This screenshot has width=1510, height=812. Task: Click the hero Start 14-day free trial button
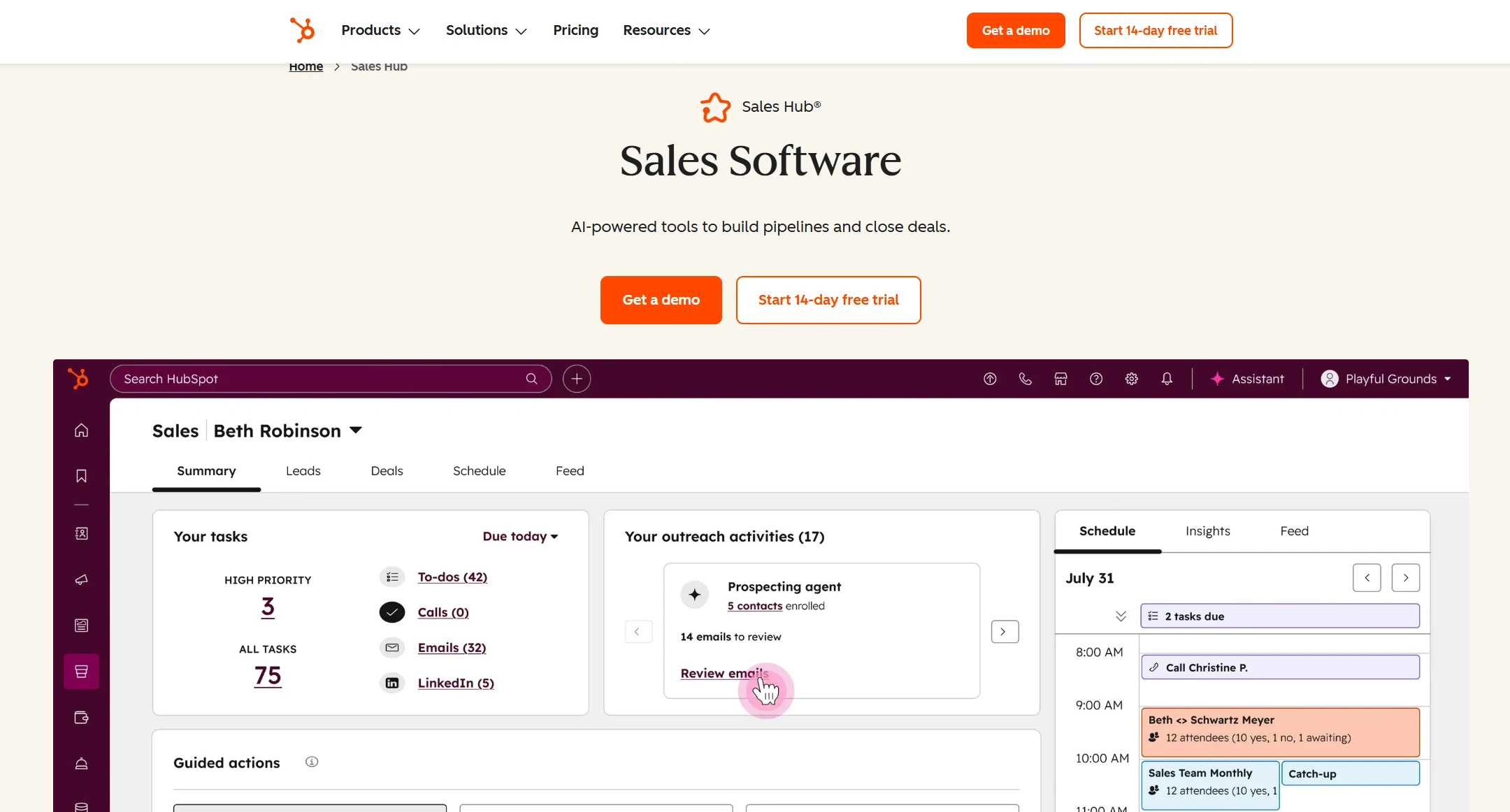coord(828,300)
